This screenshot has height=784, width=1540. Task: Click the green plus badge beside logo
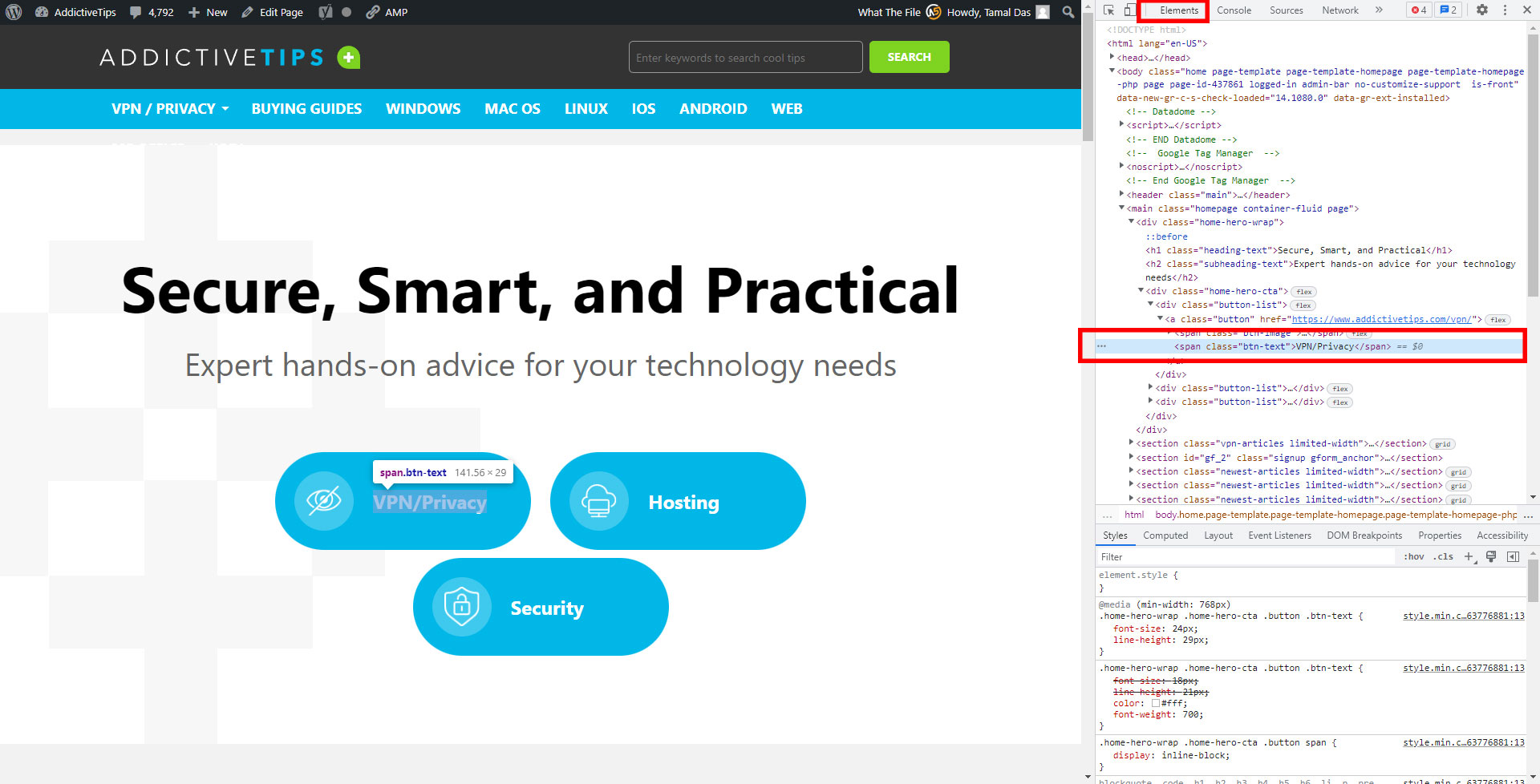(349, 58)
